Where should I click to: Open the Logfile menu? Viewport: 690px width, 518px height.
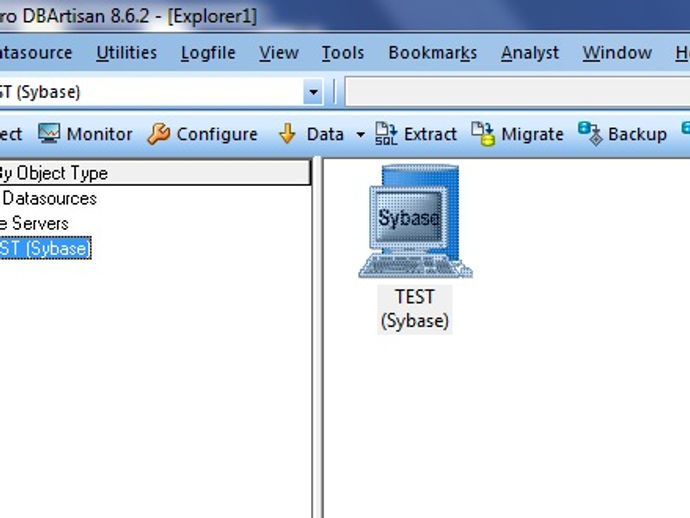pyautogui.click(x=208, y=53)
